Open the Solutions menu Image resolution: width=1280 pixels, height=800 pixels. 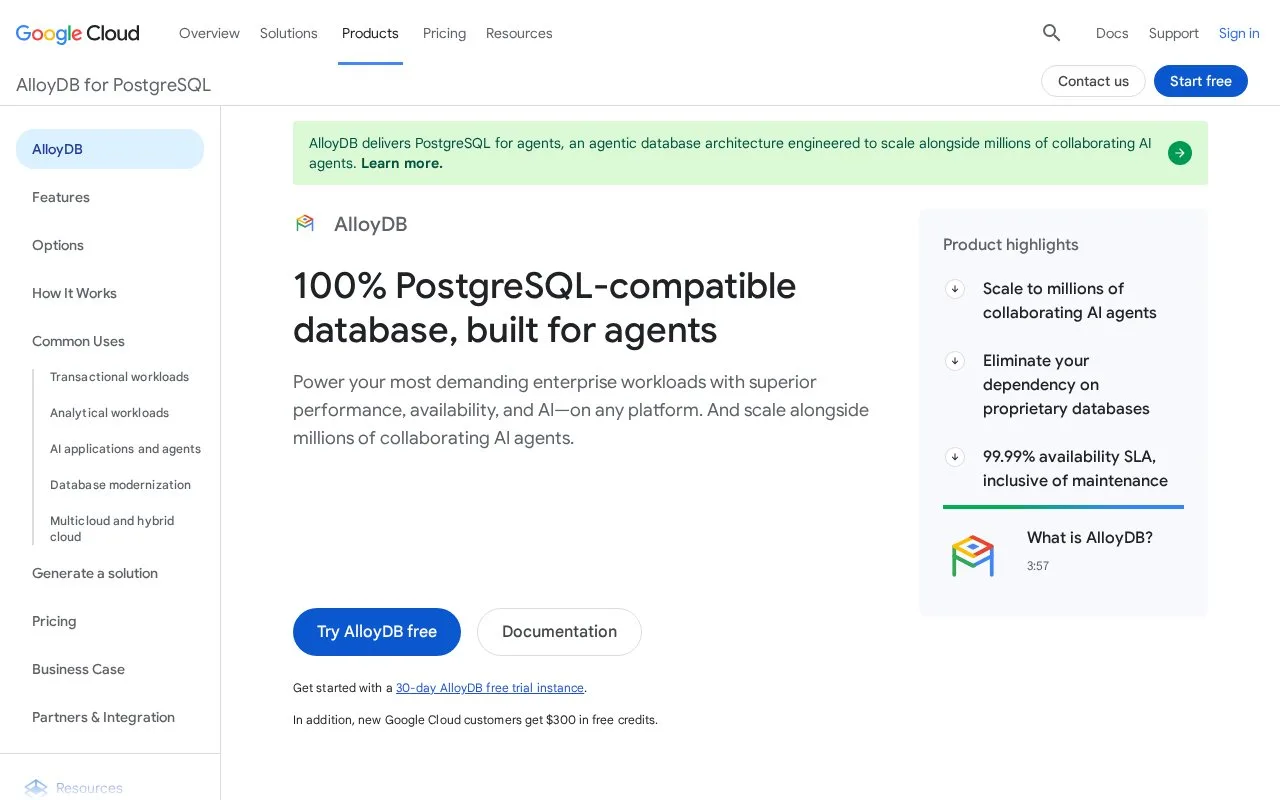pyautogui.click(x=289, y=33)
